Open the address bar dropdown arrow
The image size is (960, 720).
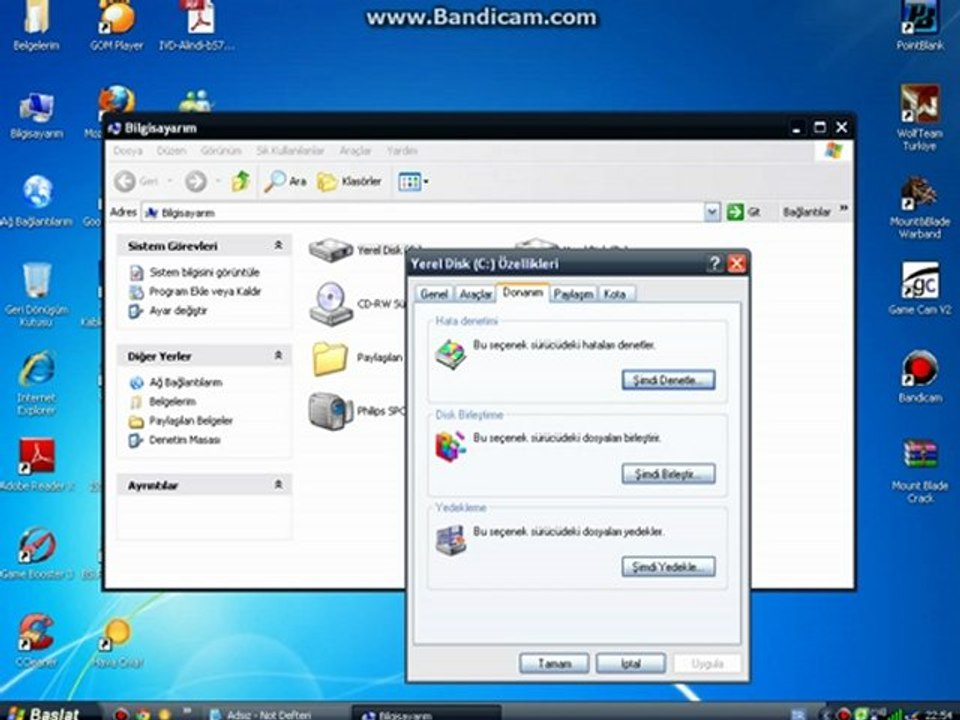click(x=711, y=212)
